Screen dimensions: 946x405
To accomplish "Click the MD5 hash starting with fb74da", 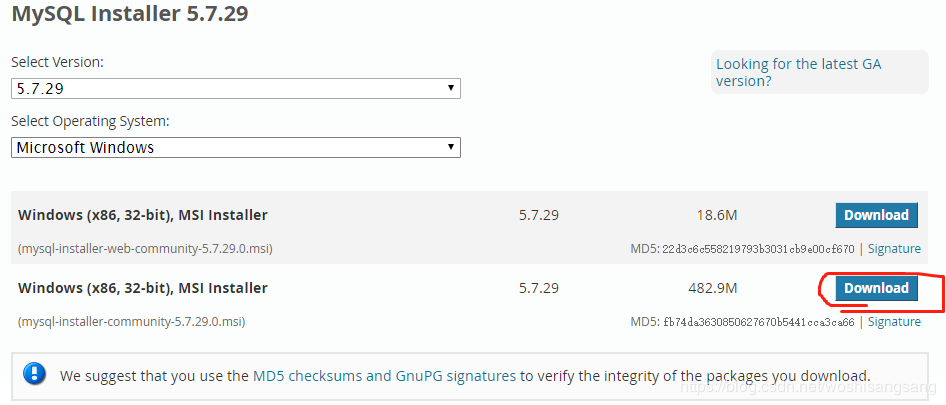I will pos(758,322).
